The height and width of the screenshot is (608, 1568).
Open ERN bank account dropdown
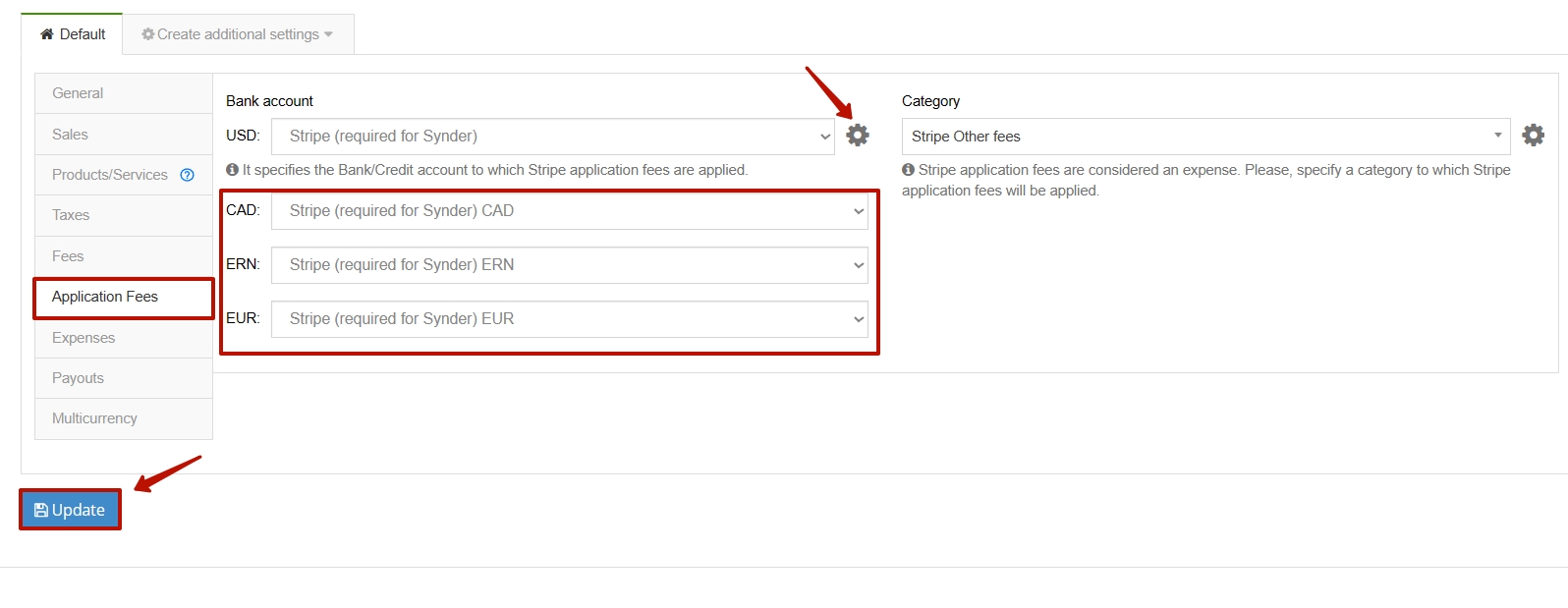pos(570,265)
